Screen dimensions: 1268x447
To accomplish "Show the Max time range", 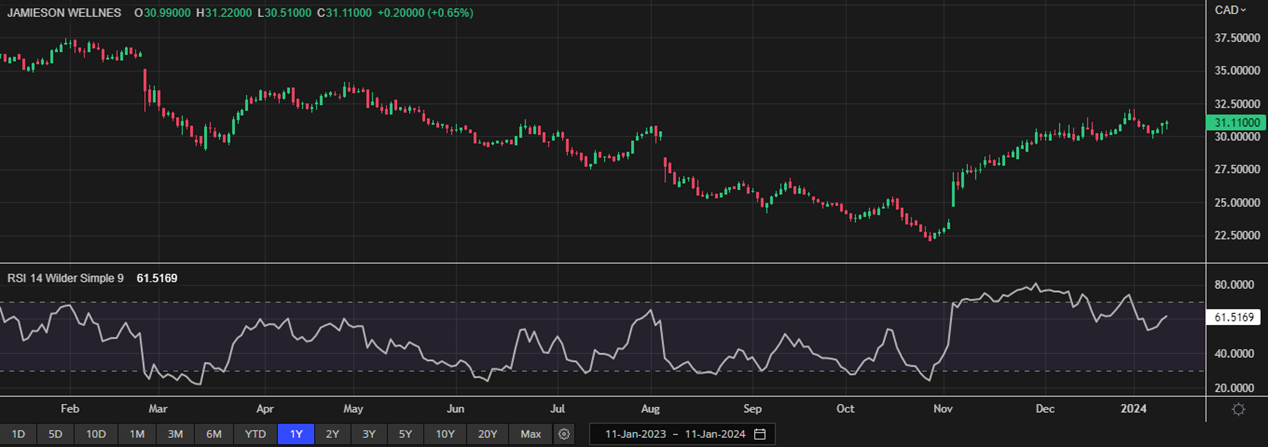I will 531,434.
